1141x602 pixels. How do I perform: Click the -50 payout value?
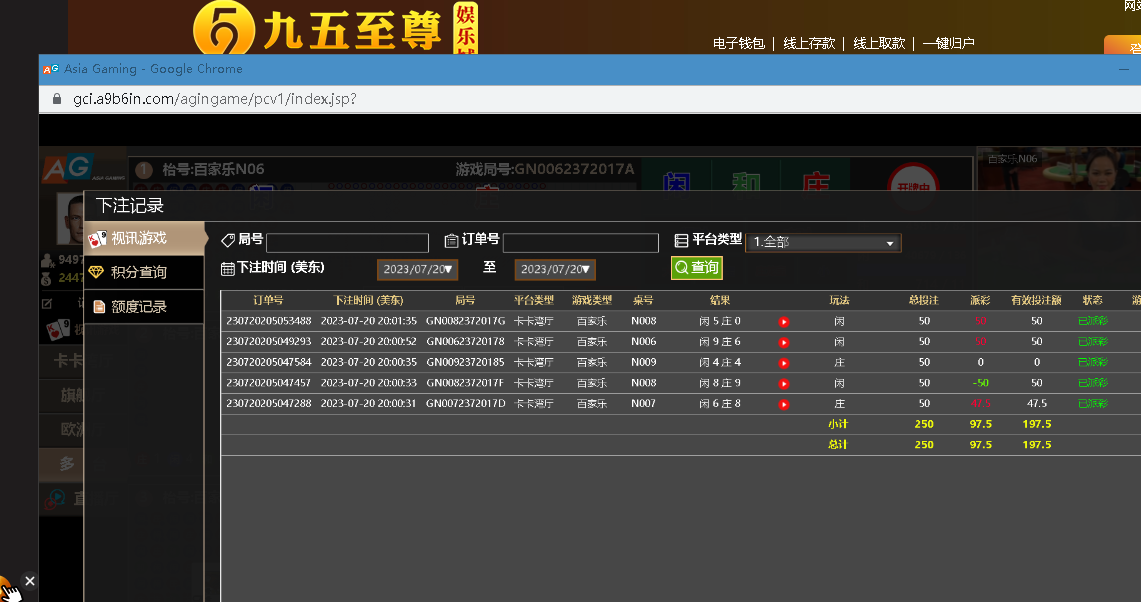[980, 383]
